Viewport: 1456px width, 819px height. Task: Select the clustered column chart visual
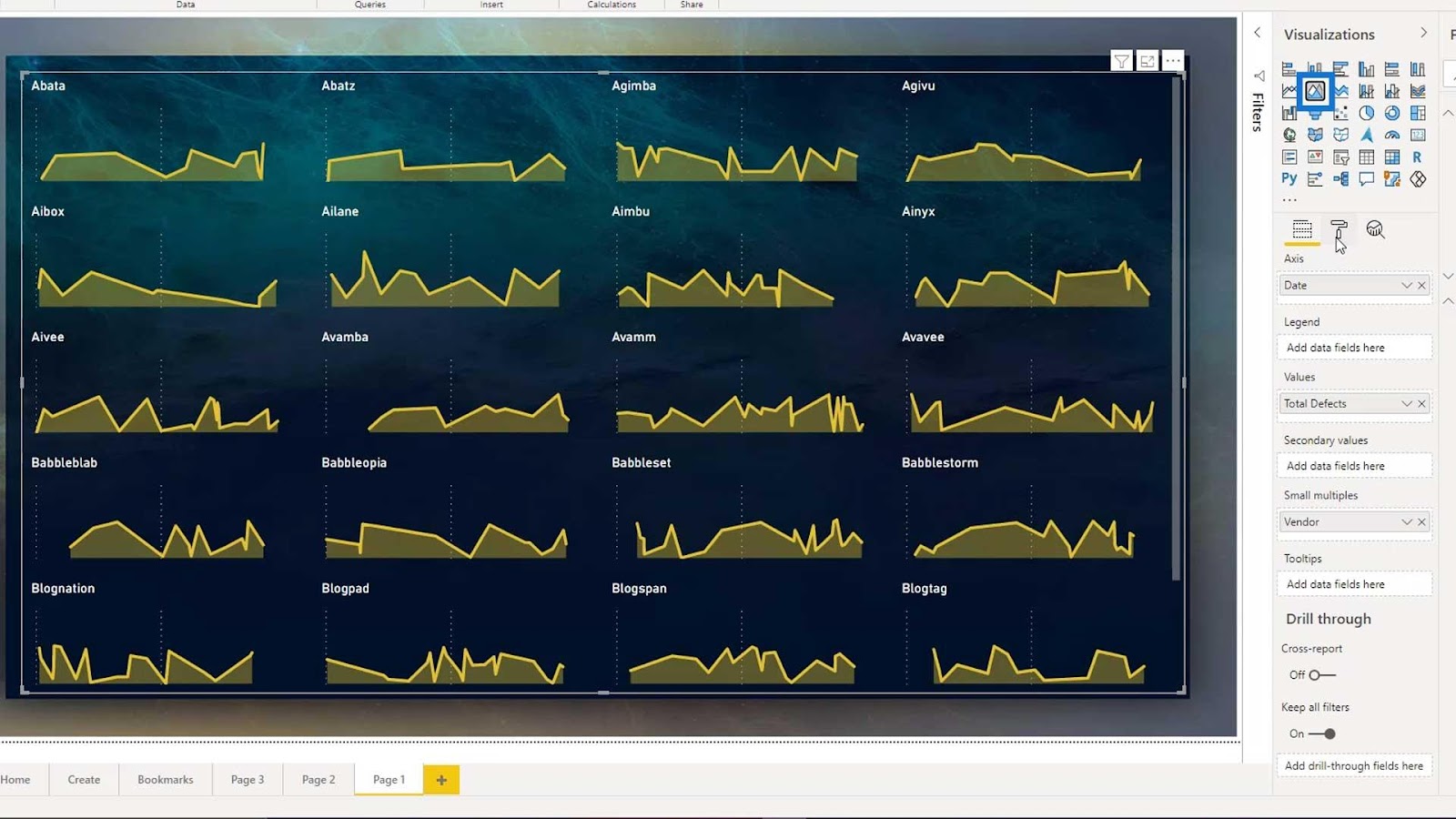(x=1366, y=69)
